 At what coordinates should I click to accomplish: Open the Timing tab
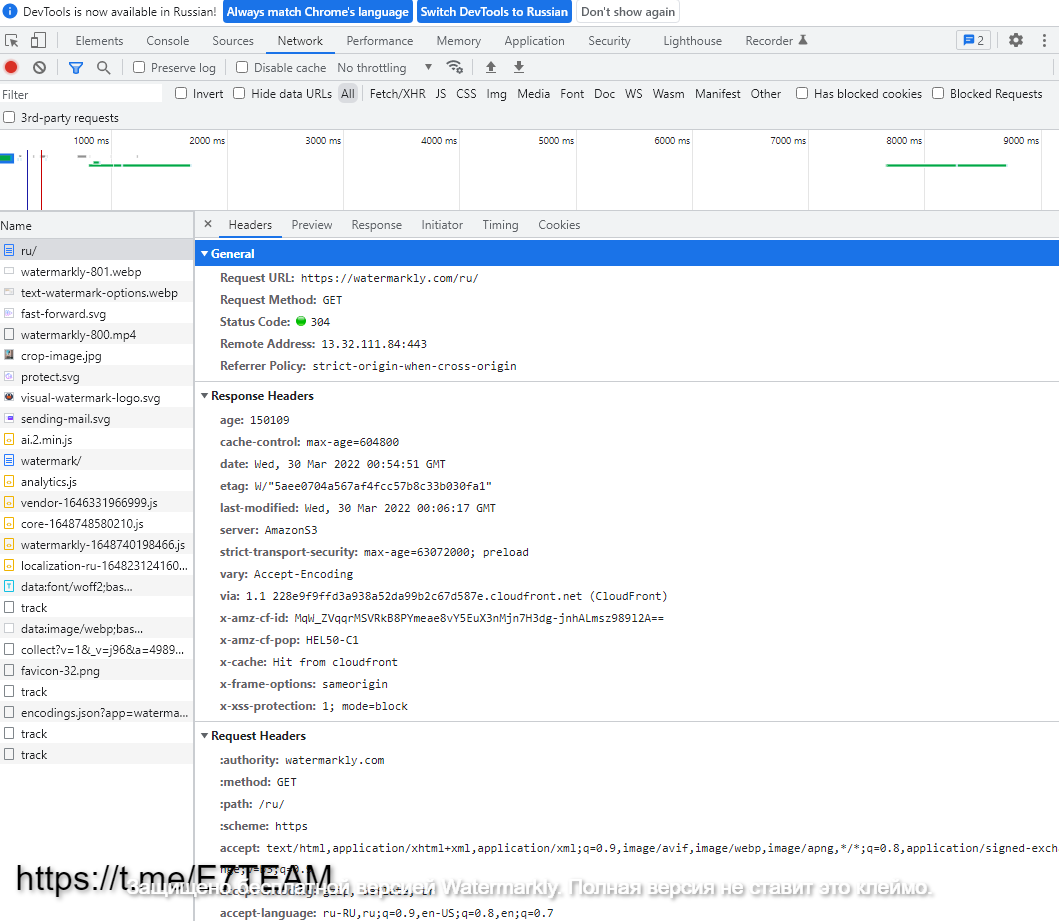pos(500,225)
